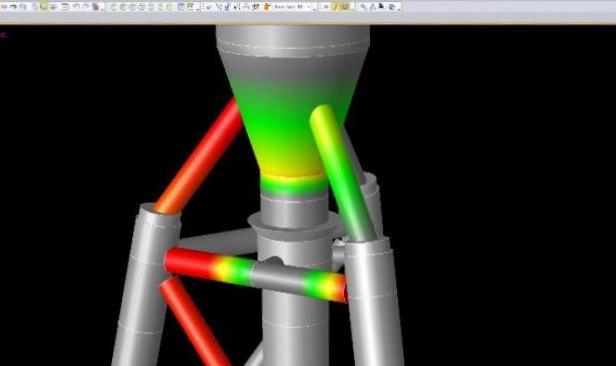Screen dimensions: 616x366
Task: Click the blue grid table icon
Action: (x=182, y=6)
